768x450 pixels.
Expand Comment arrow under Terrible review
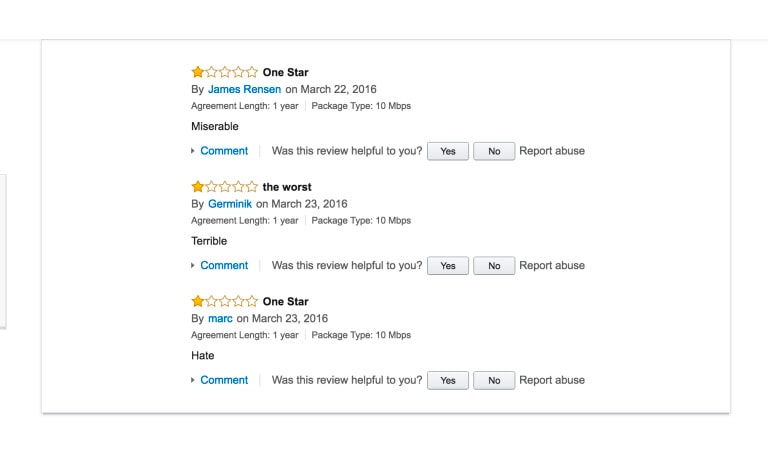[x=192, y=265]
